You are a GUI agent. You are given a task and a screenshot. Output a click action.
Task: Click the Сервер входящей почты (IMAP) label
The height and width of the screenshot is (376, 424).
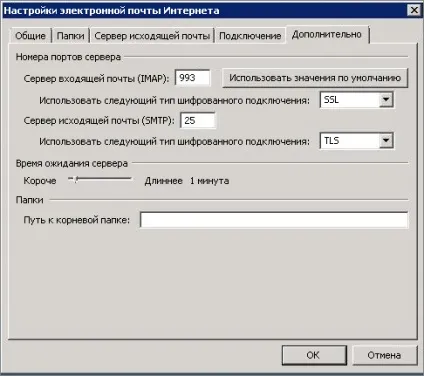pyautogui.click(x=97, y=79)
